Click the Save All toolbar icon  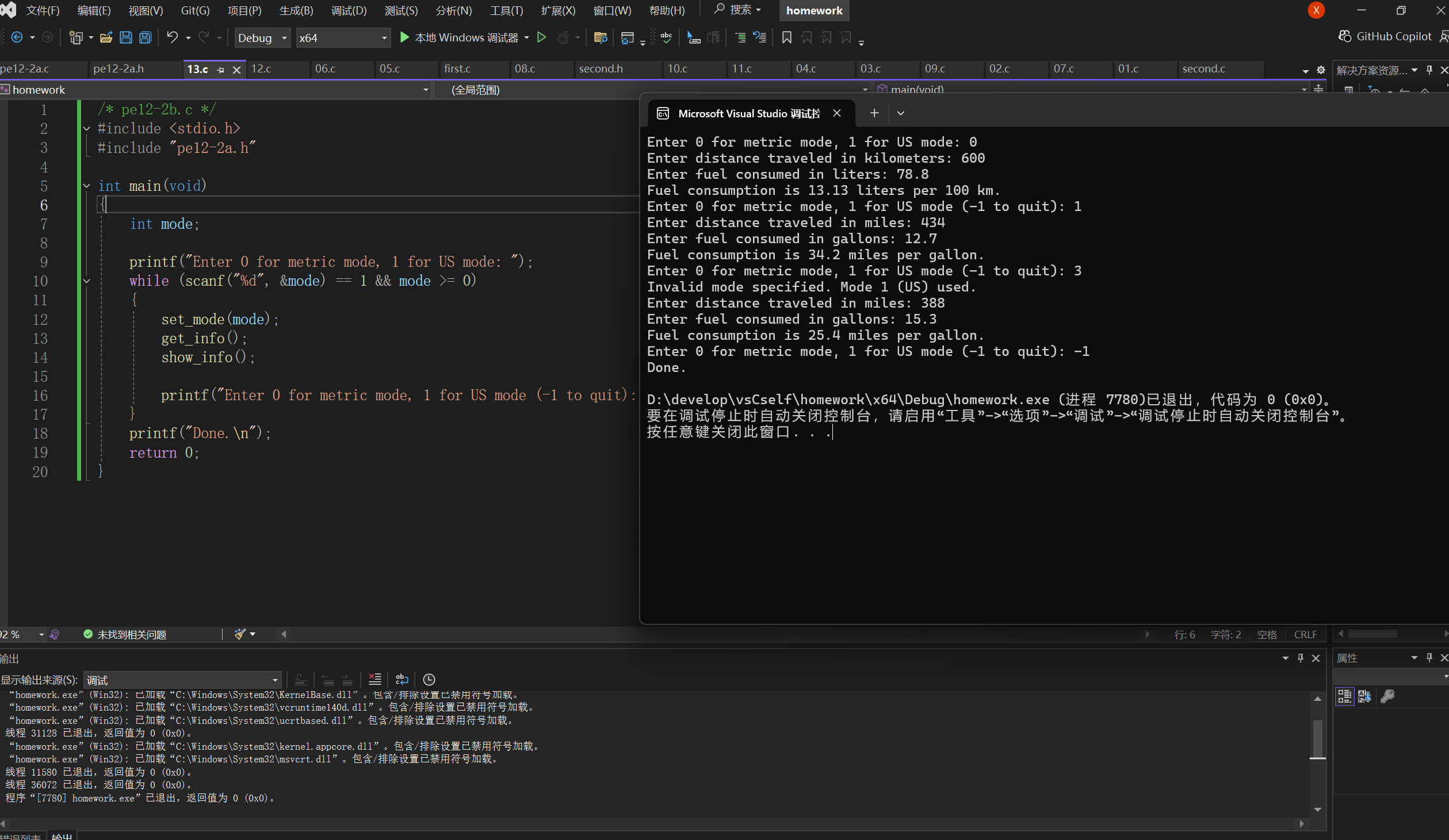(146, 38)
